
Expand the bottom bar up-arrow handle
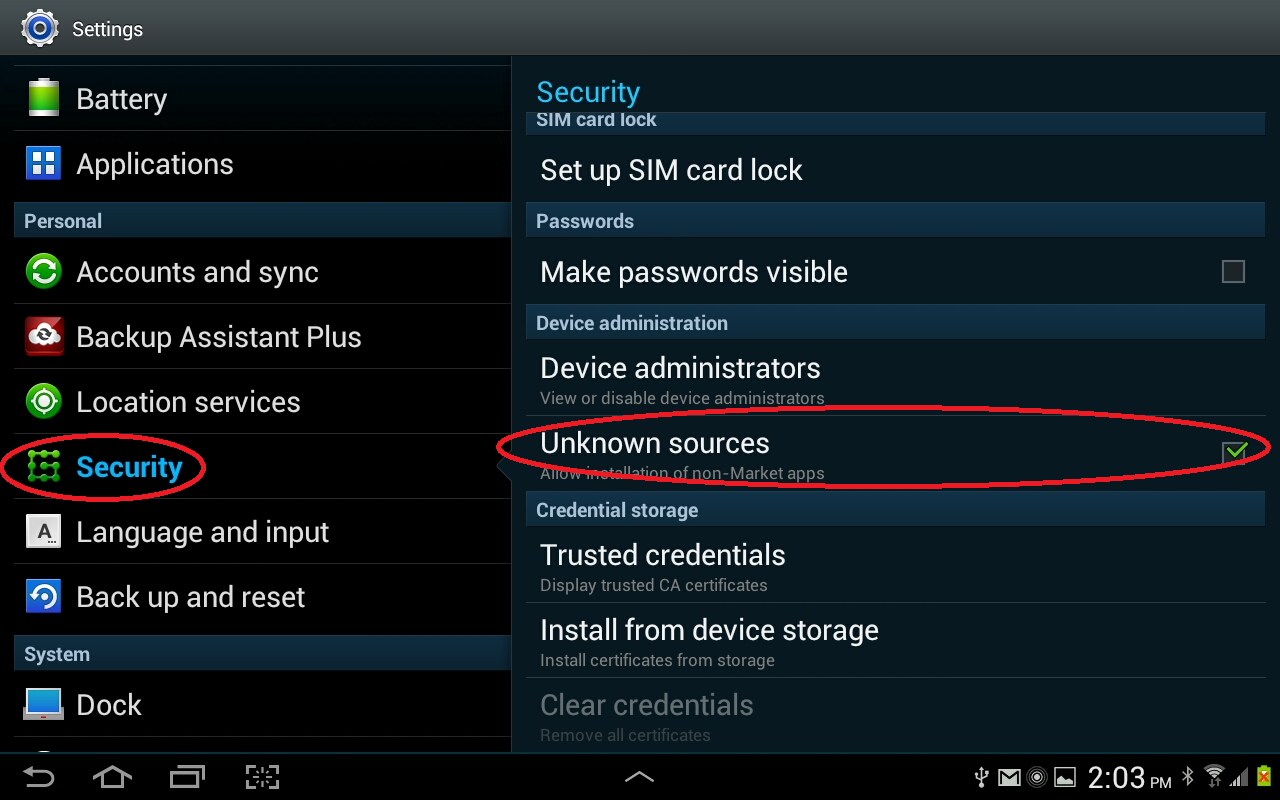[x=639, y=777]
